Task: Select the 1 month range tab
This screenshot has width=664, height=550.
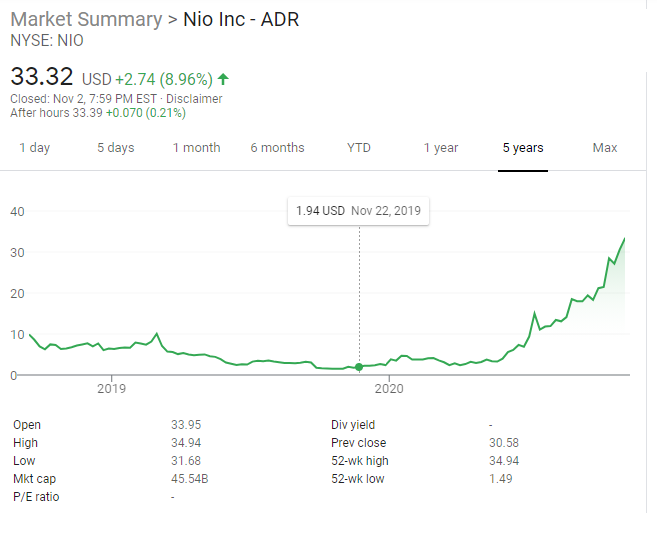Action: [196, 148]
